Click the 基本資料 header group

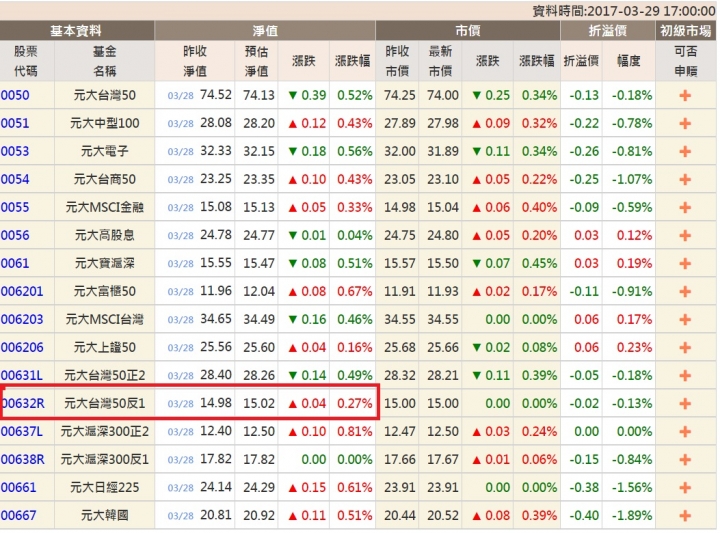pyautogui.click(x=77, y=31)
